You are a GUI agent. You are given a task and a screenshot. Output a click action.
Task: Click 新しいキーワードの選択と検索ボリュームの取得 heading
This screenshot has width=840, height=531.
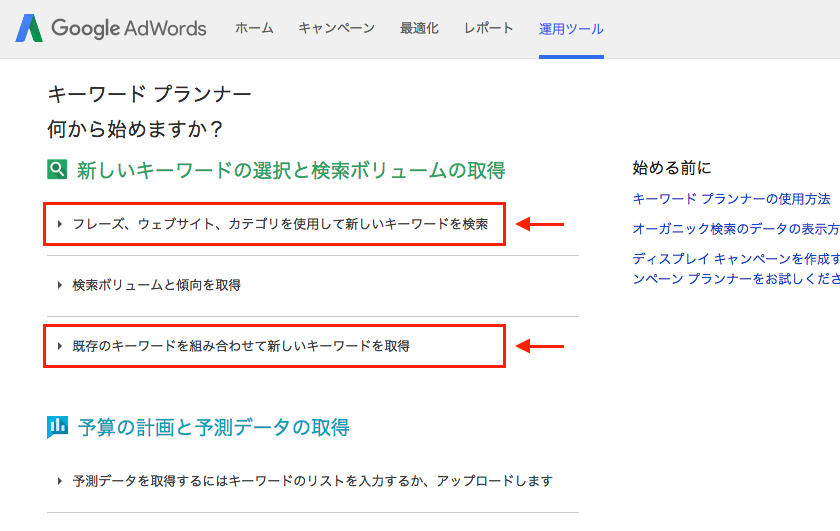pos(291,170)
